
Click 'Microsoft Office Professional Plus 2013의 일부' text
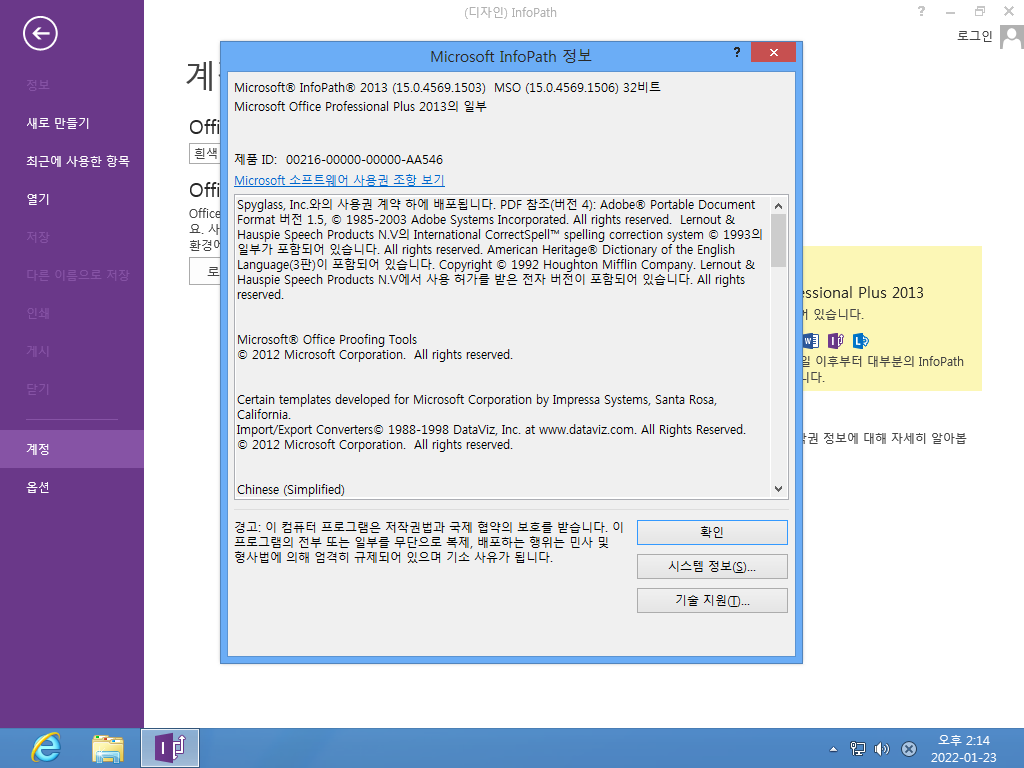pos(360,106)
